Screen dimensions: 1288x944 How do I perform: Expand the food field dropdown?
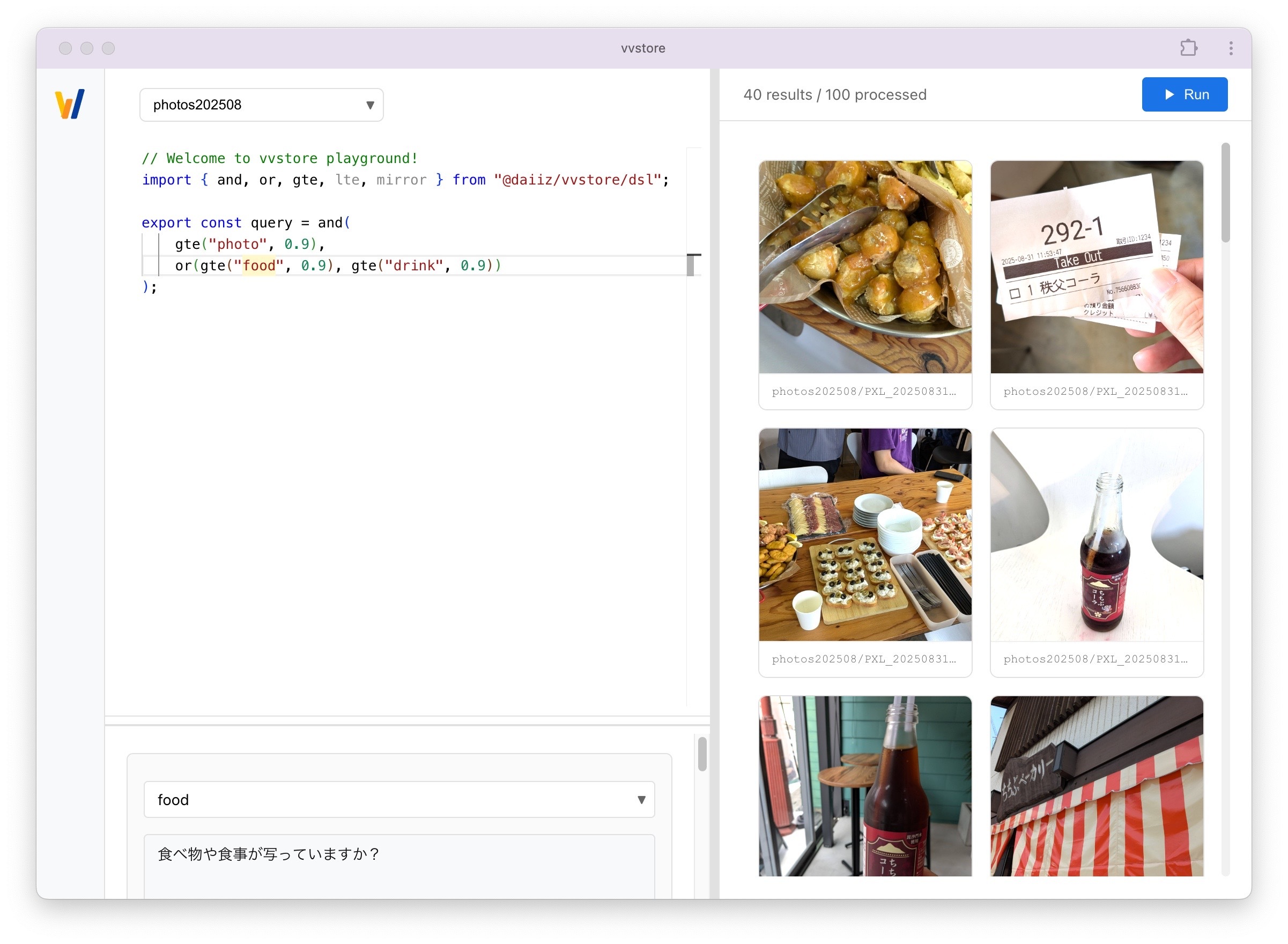pyautogui.click(x=399, y=799)
